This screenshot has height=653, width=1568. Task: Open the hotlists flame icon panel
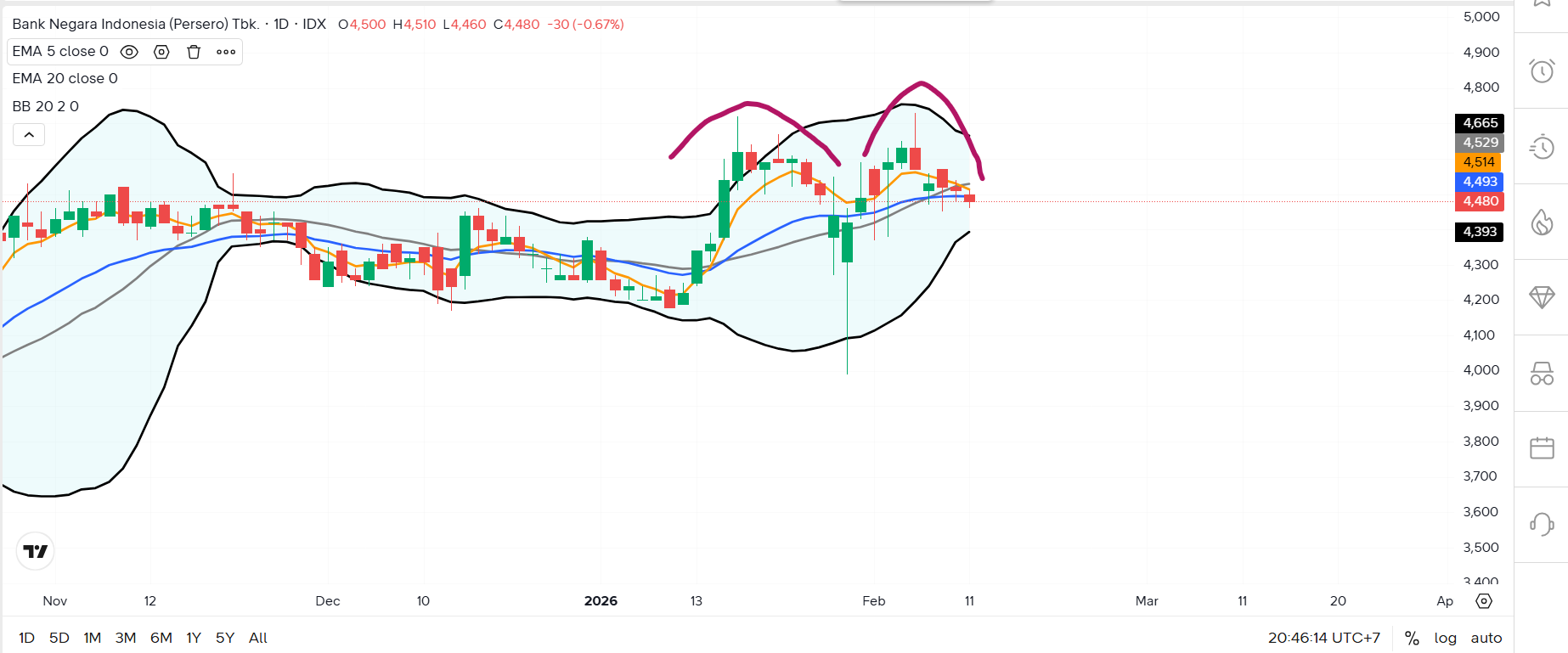pyautogui.click(x=1542, y=222)
